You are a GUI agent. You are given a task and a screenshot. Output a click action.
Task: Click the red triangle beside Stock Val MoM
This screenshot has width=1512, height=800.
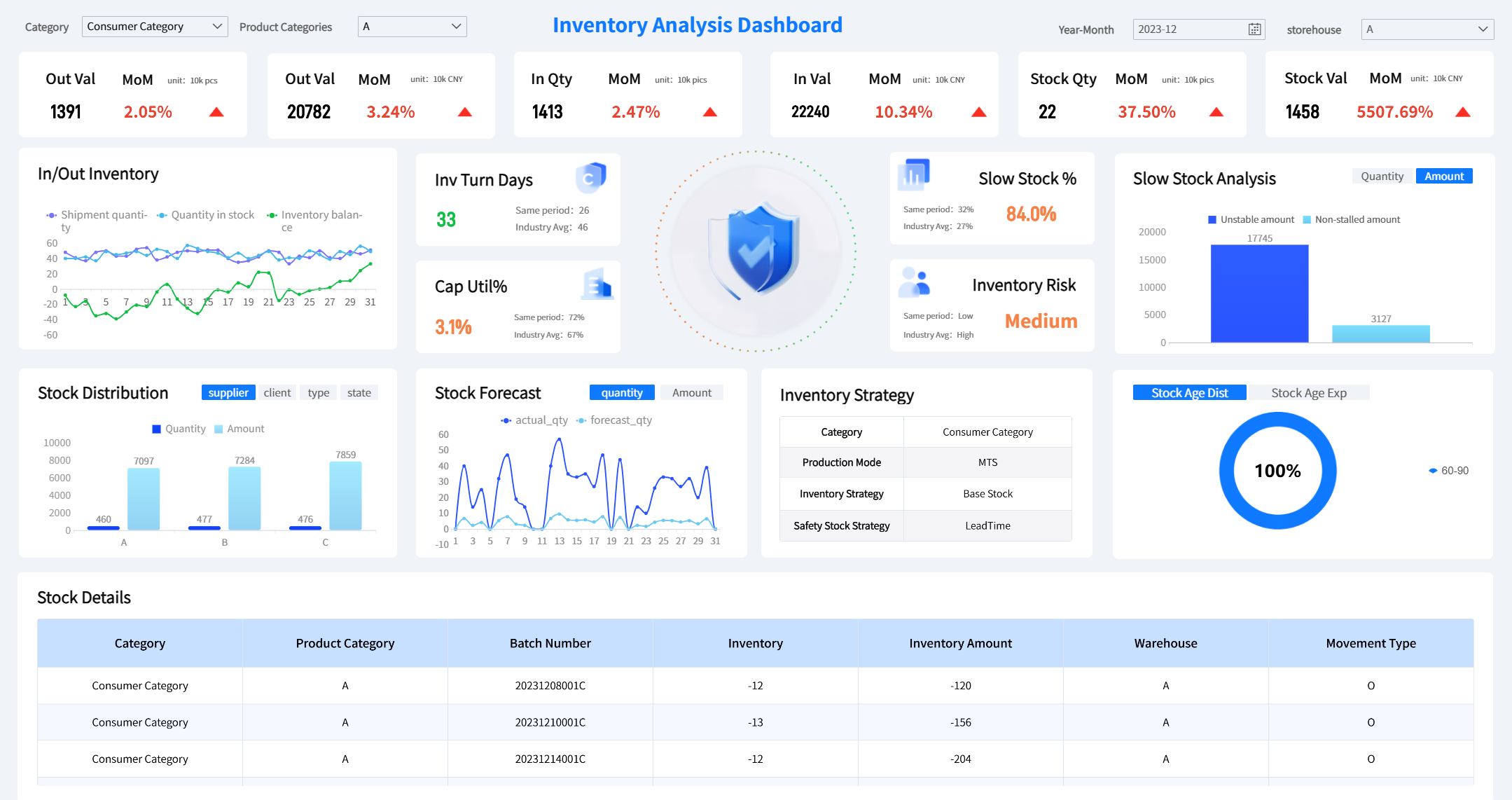point(1462,111)
